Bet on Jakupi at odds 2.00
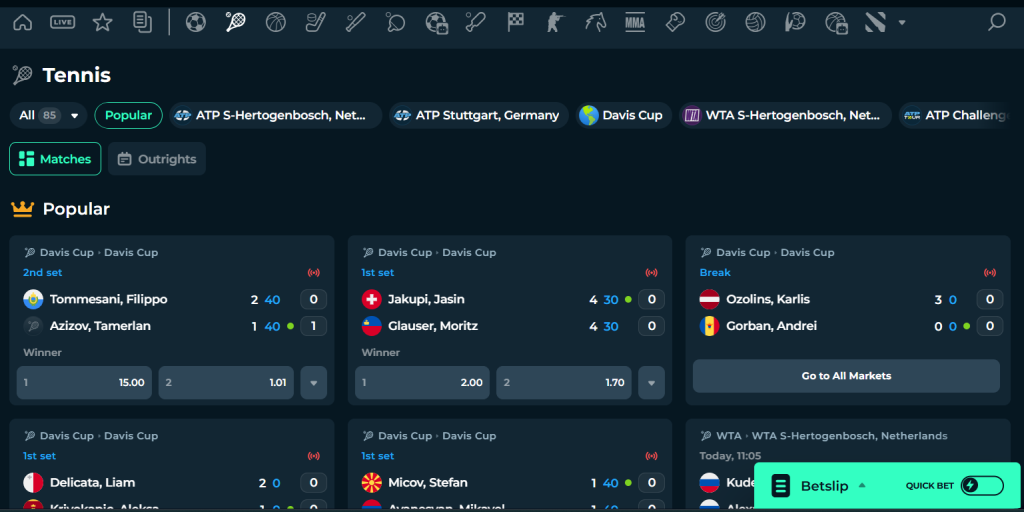Image resolution: width=1024 pixels, height=512 pixels. [x=423, y=383]
